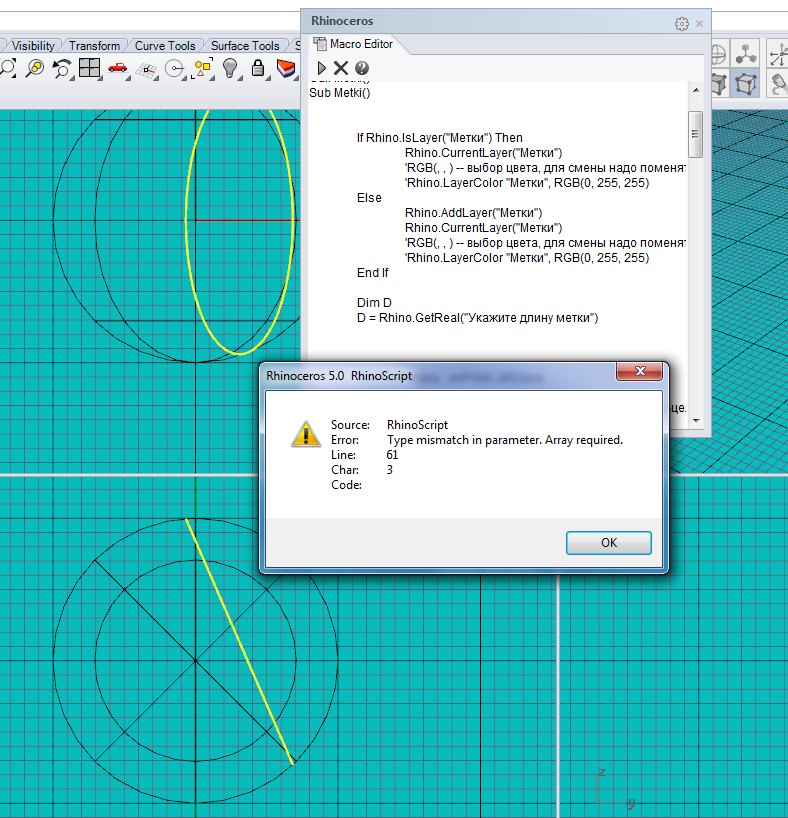Click the Undo View Change icon

coord(62,68)
